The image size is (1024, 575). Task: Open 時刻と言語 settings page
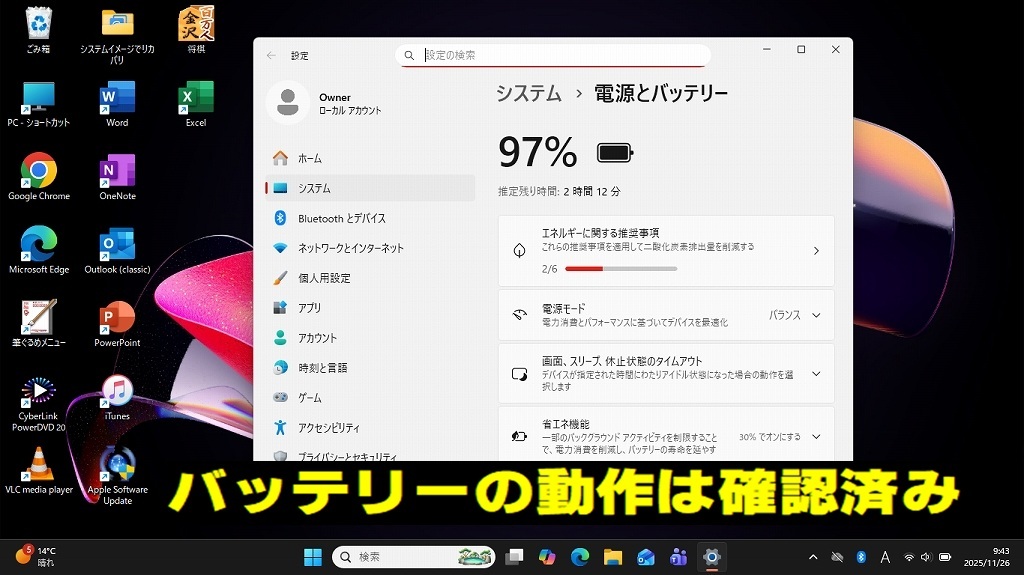click(x=370, y=368)
